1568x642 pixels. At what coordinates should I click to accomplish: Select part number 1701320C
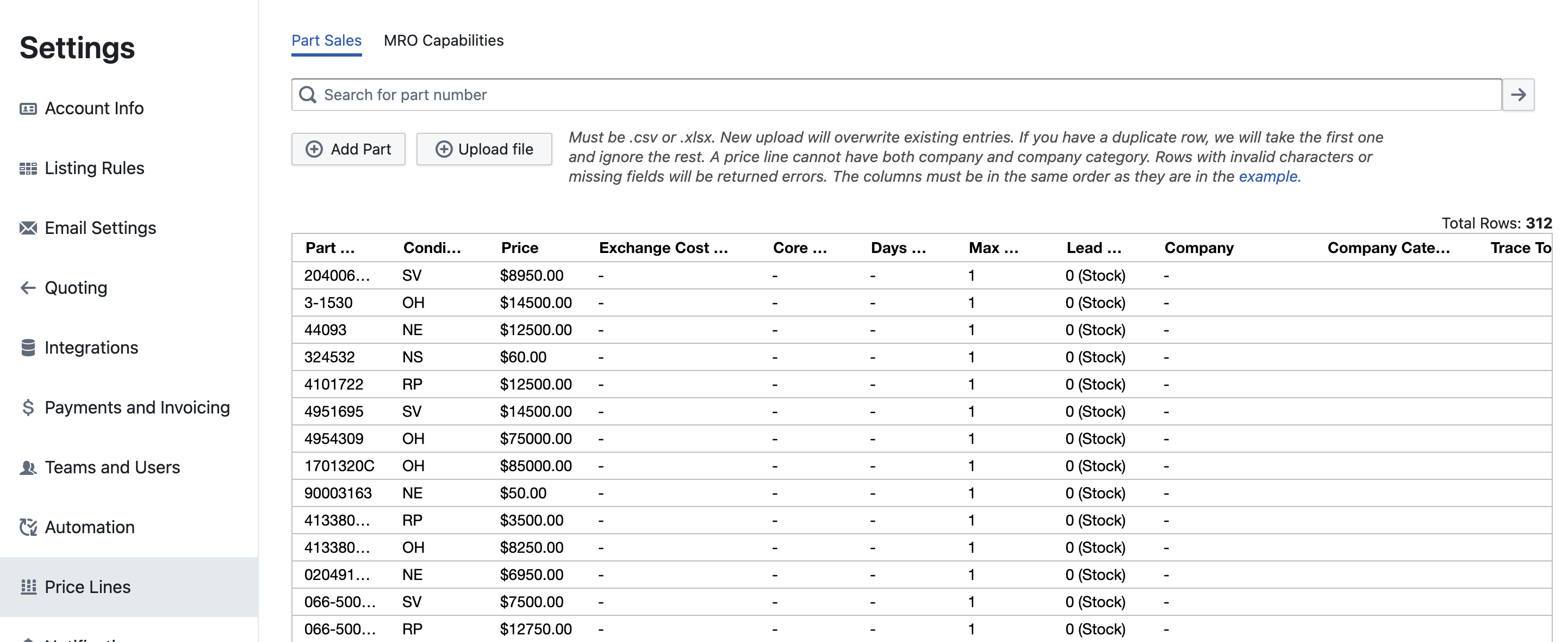[x=339, y=466]
